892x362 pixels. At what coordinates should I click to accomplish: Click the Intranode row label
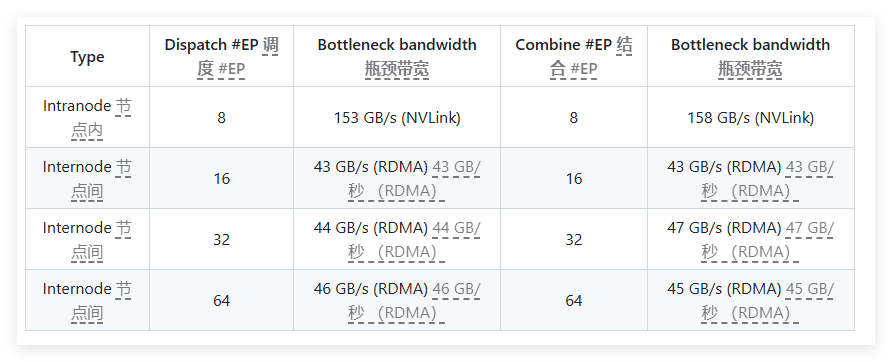tap(87, 117)
